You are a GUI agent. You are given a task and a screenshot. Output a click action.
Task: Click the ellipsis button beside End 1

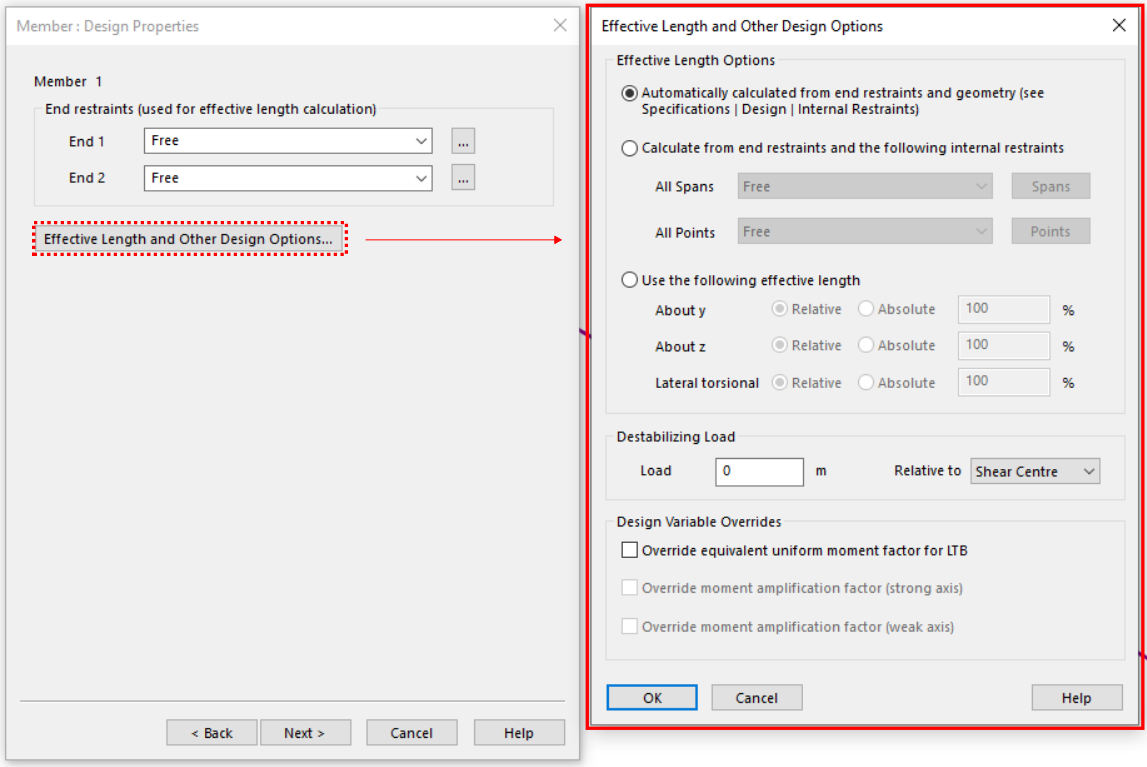pos(462,142)
